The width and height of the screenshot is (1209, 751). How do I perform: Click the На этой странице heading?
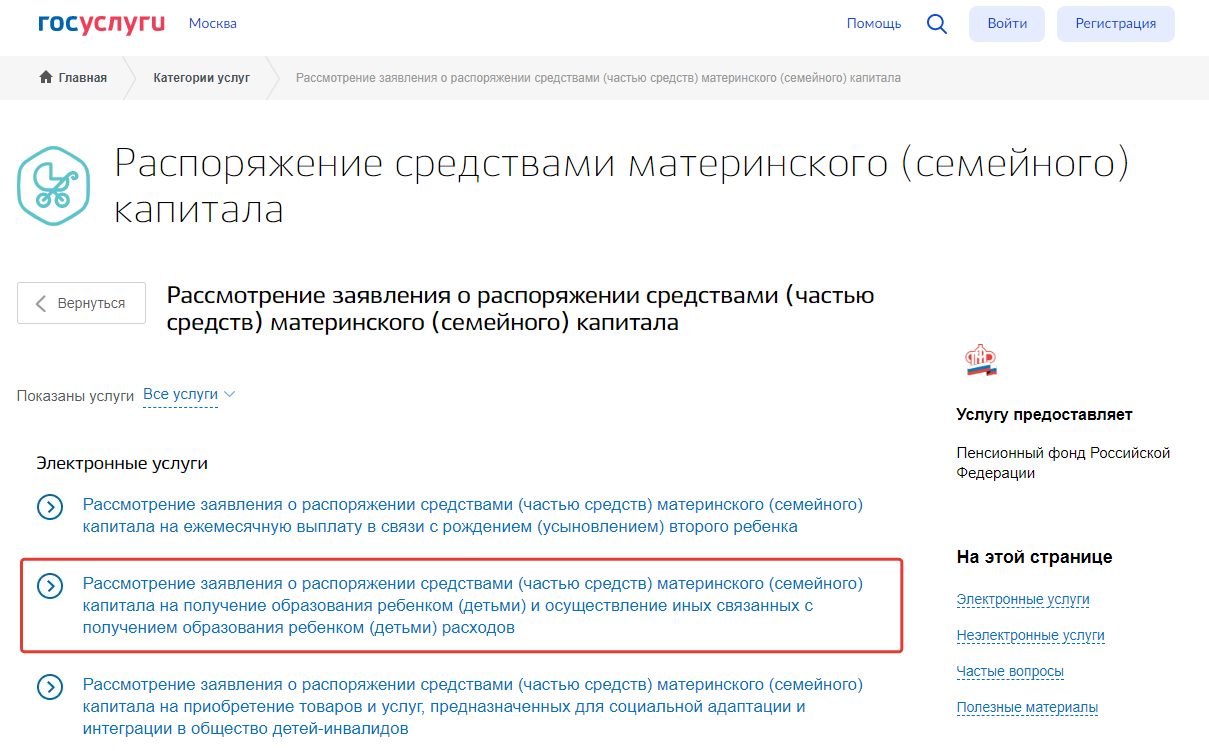tap(1034, 557)
